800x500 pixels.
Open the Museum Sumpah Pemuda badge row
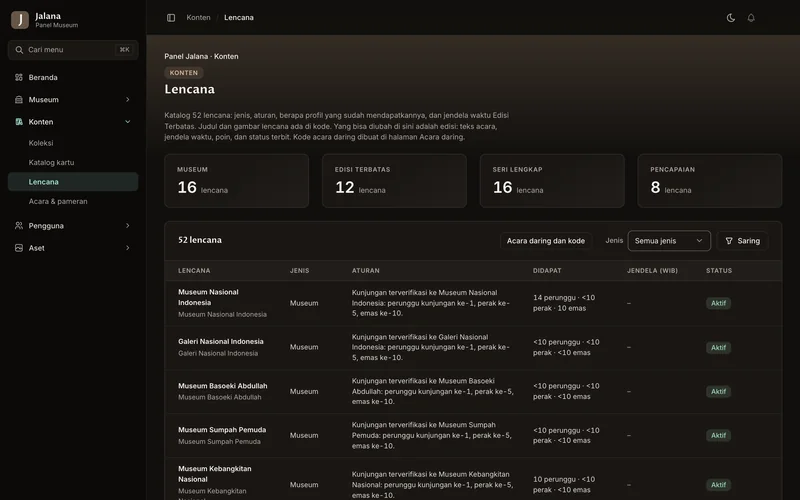click(473, 435)
